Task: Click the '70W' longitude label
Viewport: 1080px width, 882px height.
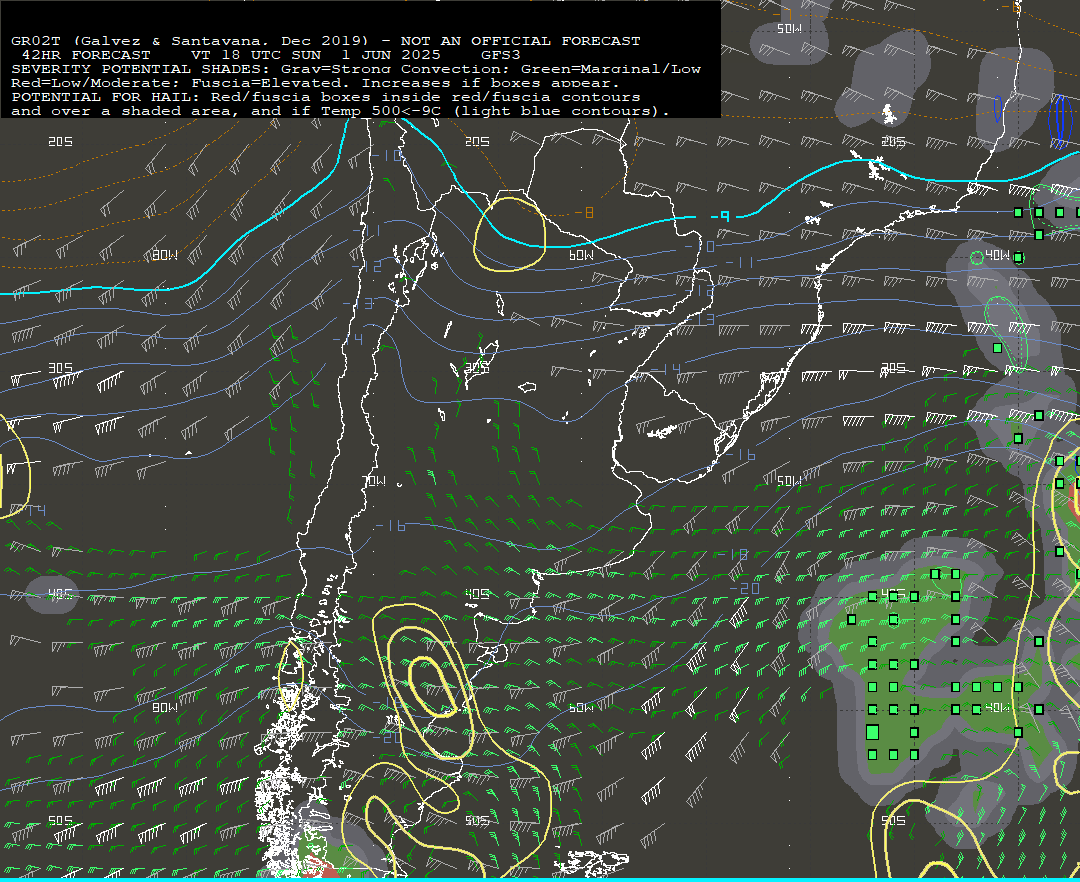Action: (x=374, y=481)
